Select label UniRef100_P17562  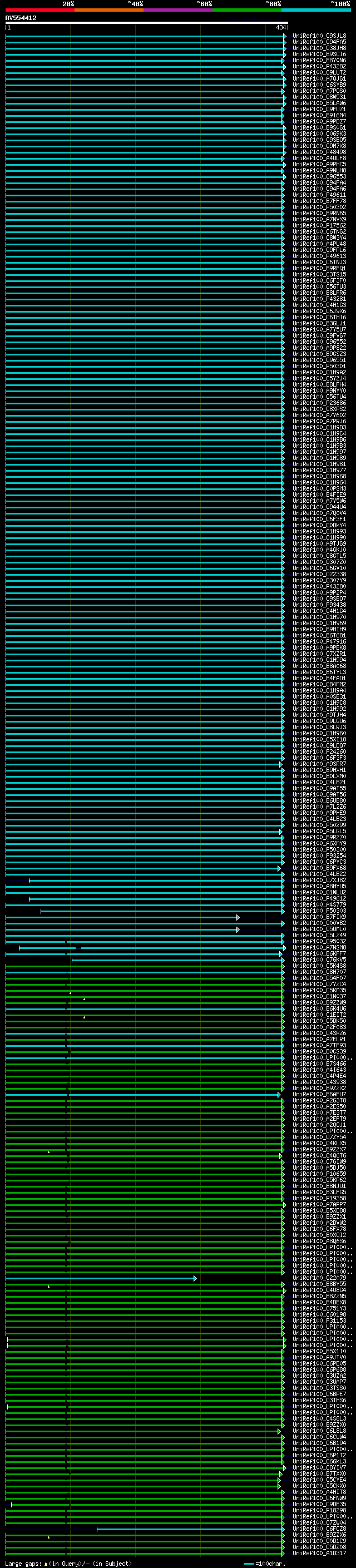[x=319, y=225]
